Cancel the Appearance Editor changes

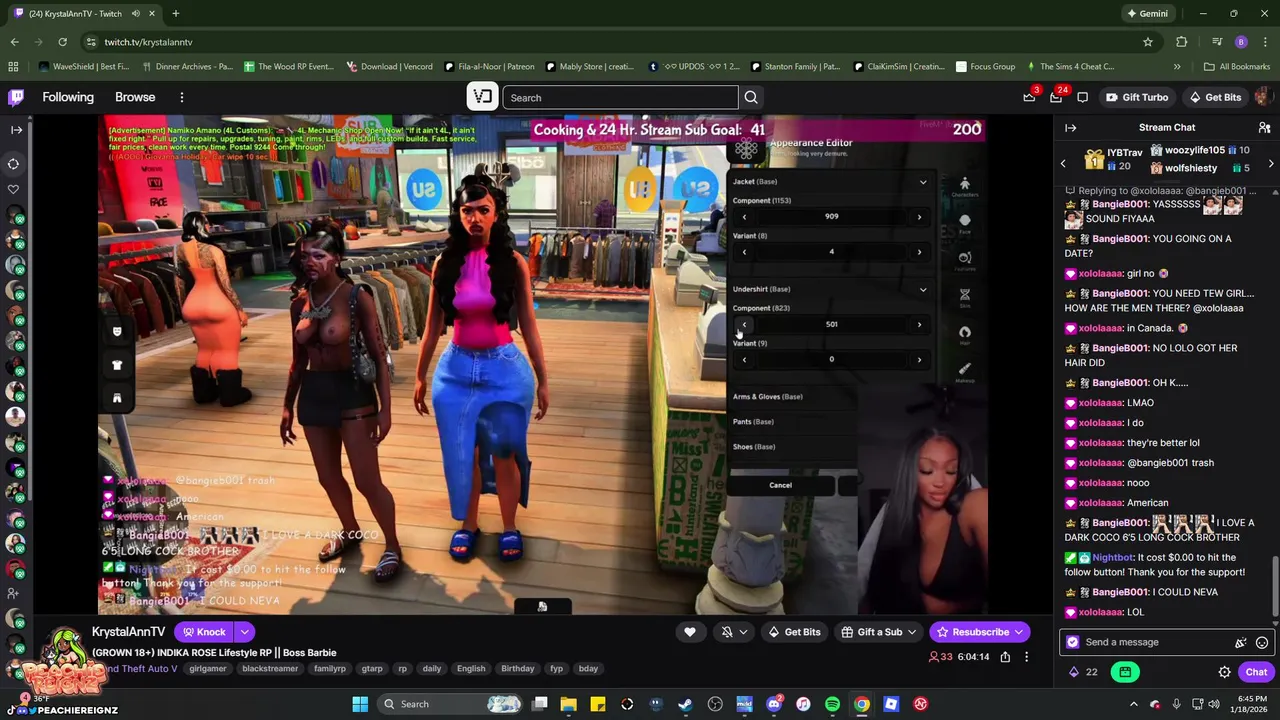(780, 485)
